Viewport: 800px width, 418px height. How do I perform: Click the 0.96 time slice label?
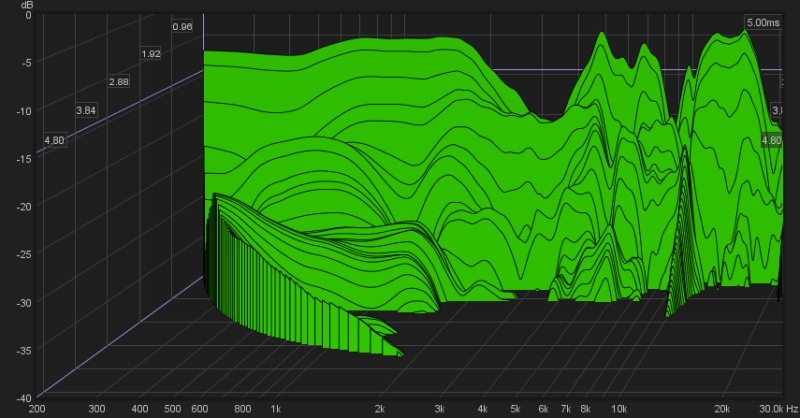182,27
